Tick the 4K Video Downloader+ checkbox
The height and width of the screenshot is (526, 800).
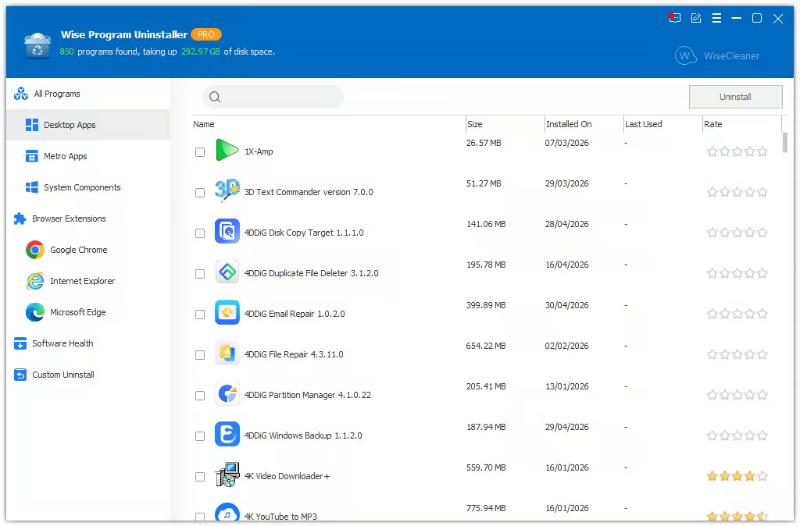point(200,477)
